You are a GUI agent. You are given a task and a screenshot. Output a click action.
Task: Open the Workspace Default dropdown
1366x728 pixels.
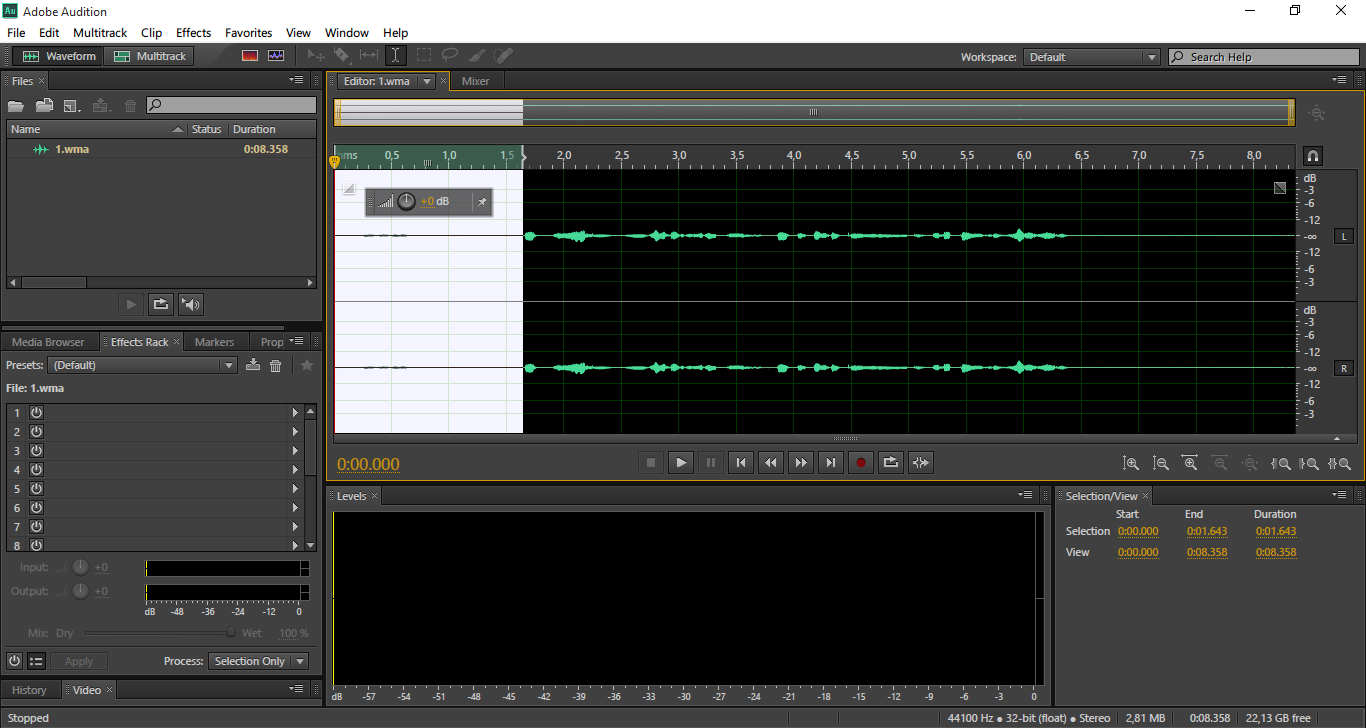pos(1092,57)
